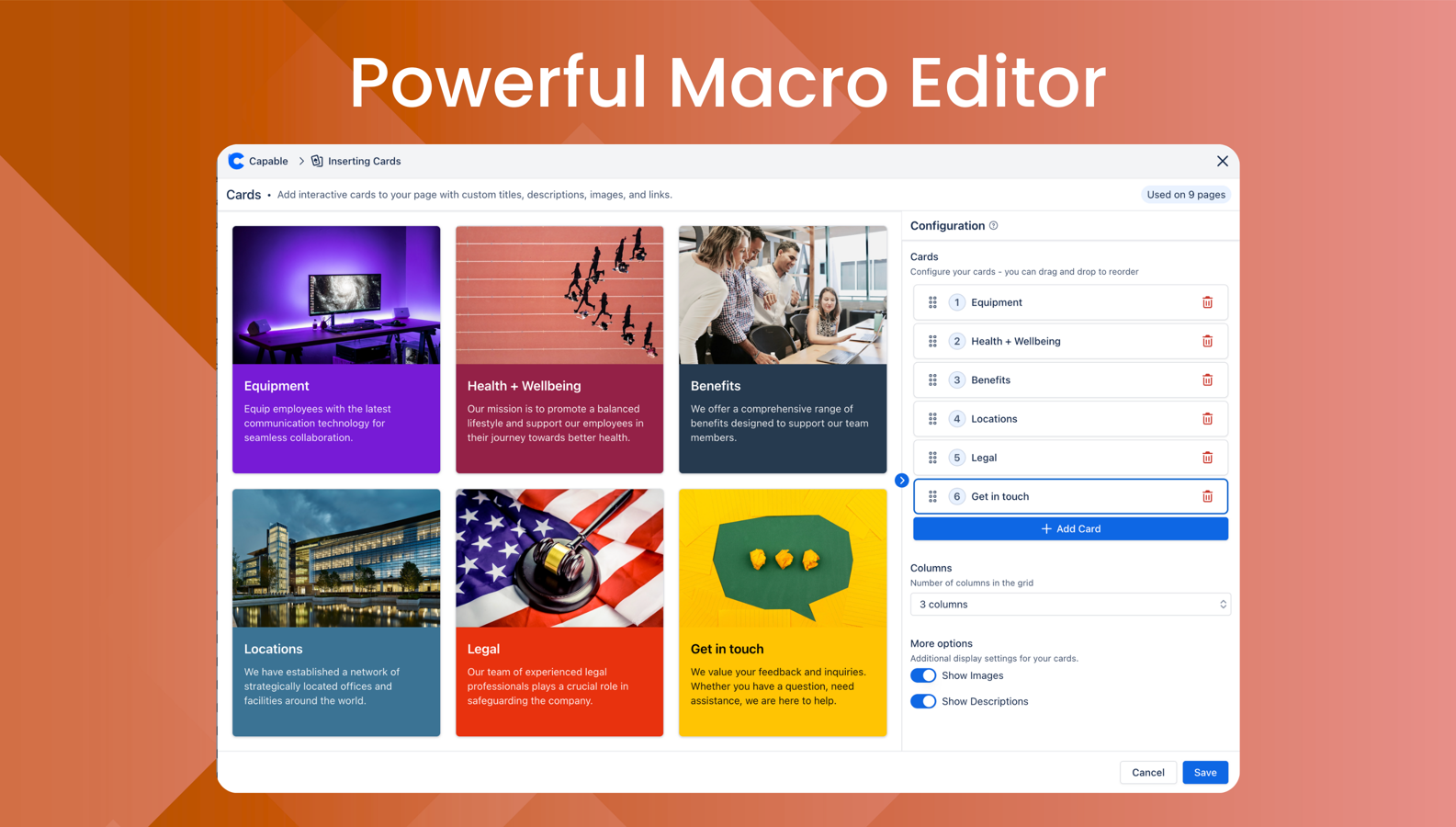Grab the drag handle for Benefits row
This screenshot has width=1456, height=827.
coord(932,380)
